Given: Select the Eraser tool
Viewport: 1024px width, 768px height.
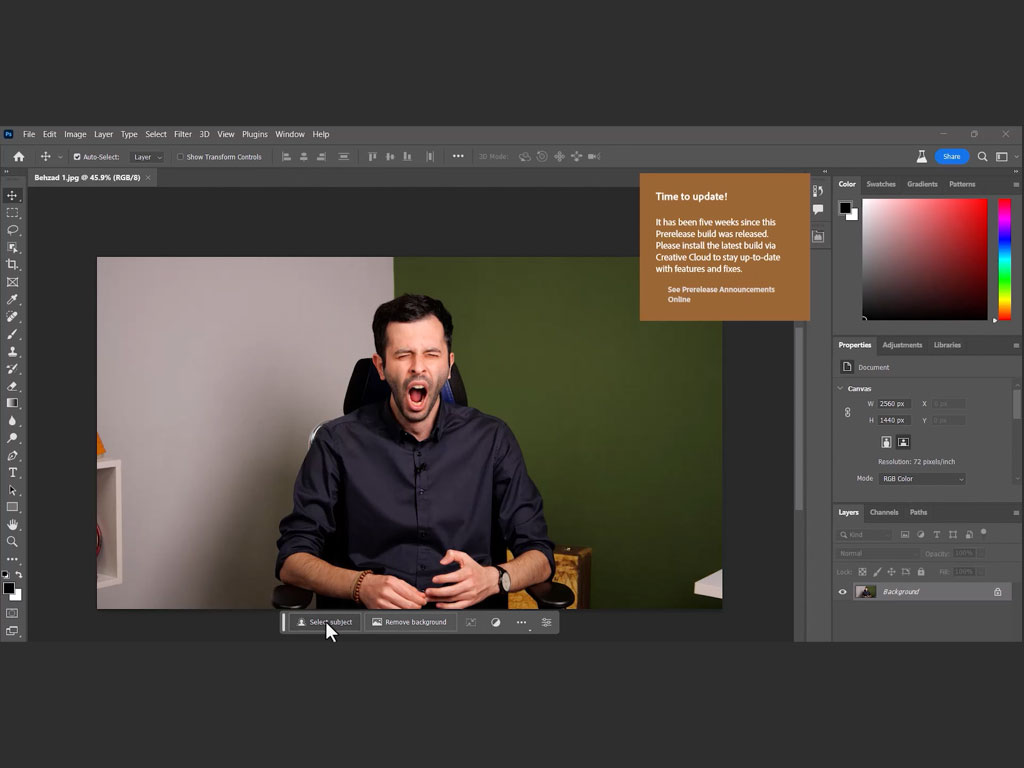Looking at the screenshot, I should click(12, 386).
